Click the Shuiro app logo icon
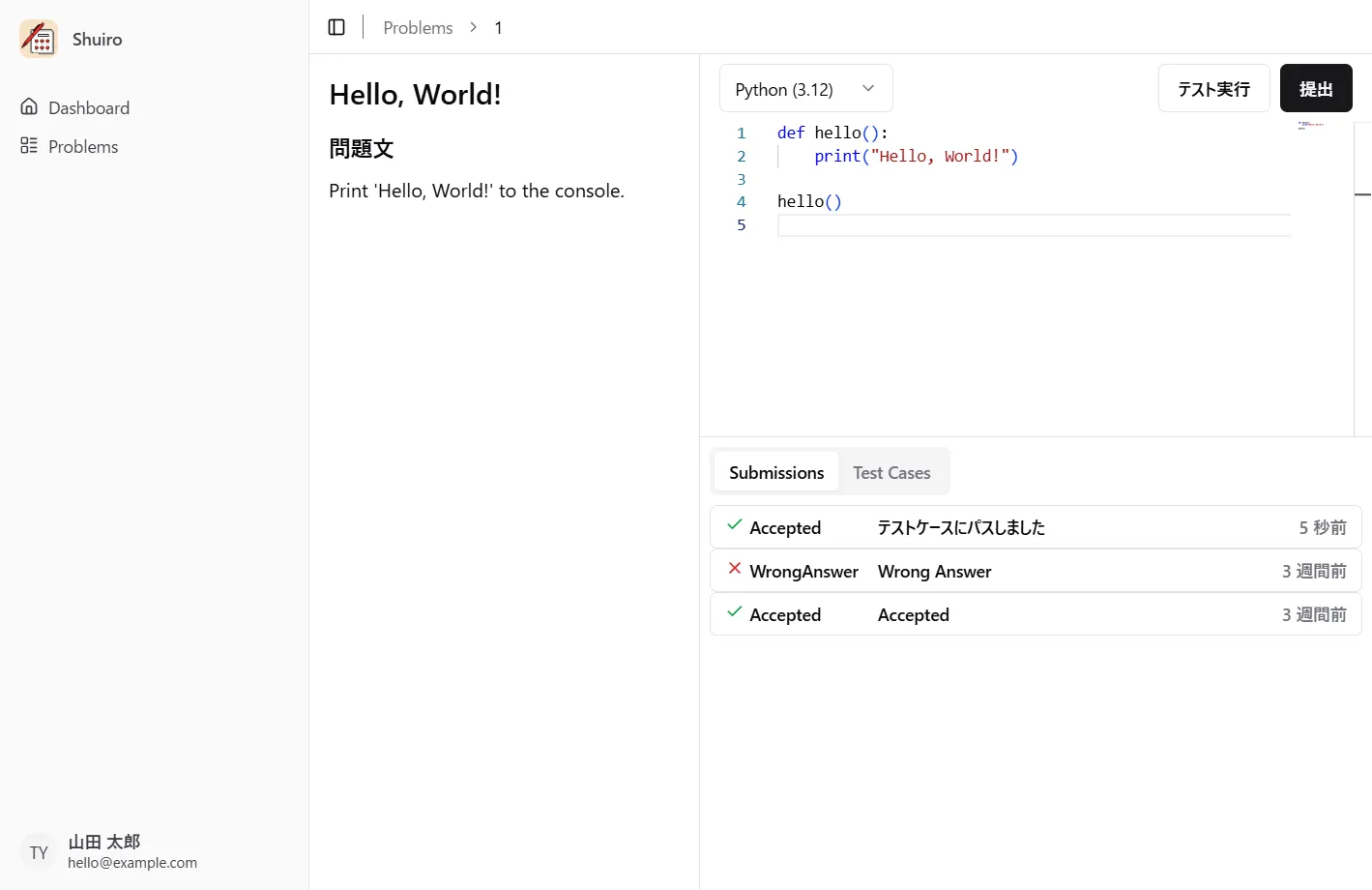The width and height of the screenshot is (1372, 890). click(x=39, y=40)
